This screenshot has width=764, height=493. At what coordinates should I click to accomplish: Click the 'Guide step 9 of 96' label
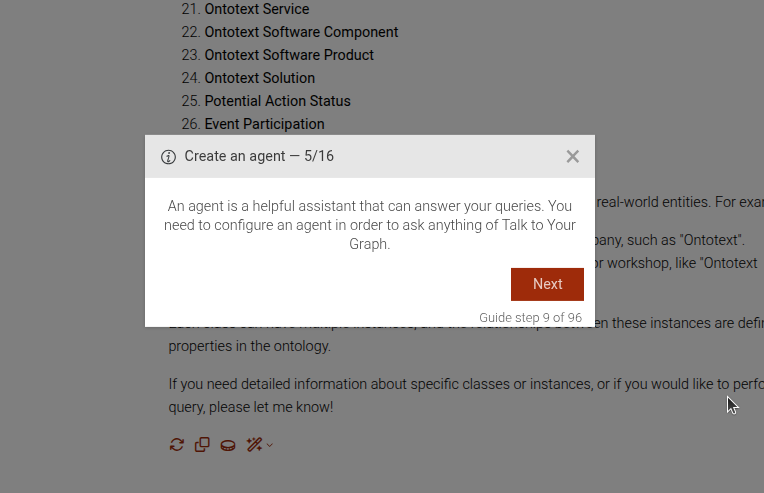tap(530, 318)
